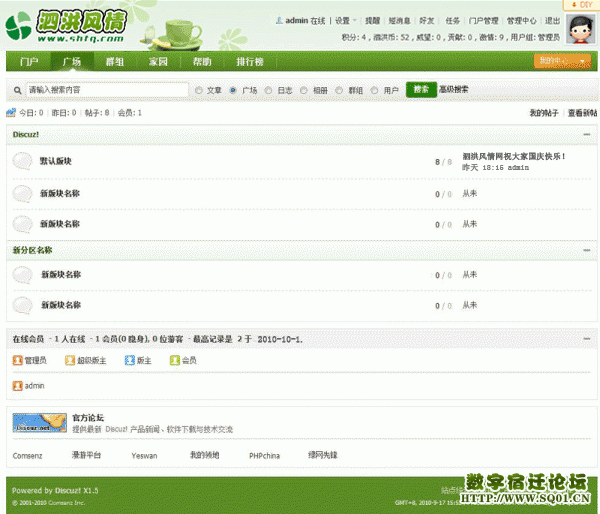Click Discuz! X1.5 footer link
The width and height of the screenshot is (600, 514).
[77, 491]
